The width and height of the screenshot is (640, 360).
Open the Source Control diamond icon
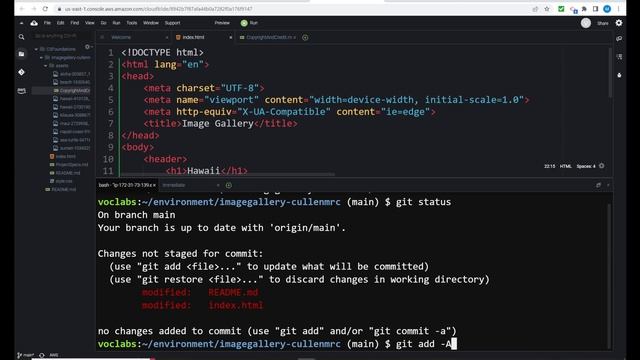coord(22,72)
